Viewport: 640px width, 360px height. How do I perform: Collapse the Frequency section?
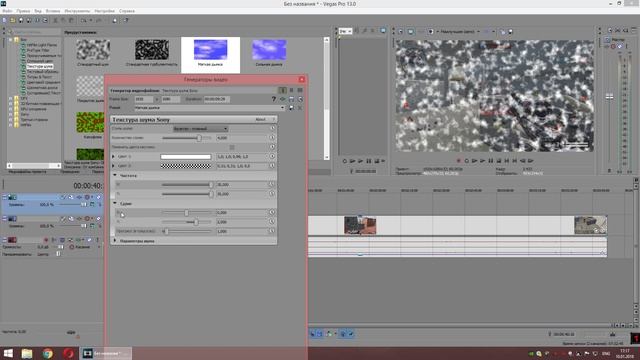[x=115, y=175]
